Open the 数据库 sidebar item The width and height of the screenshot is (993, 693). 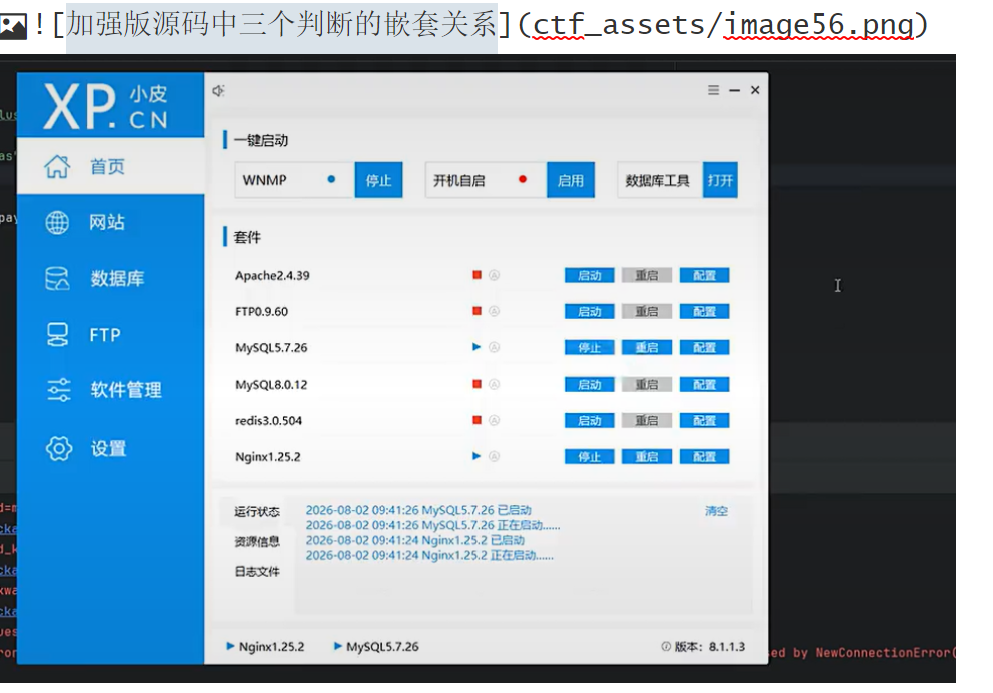110,278
